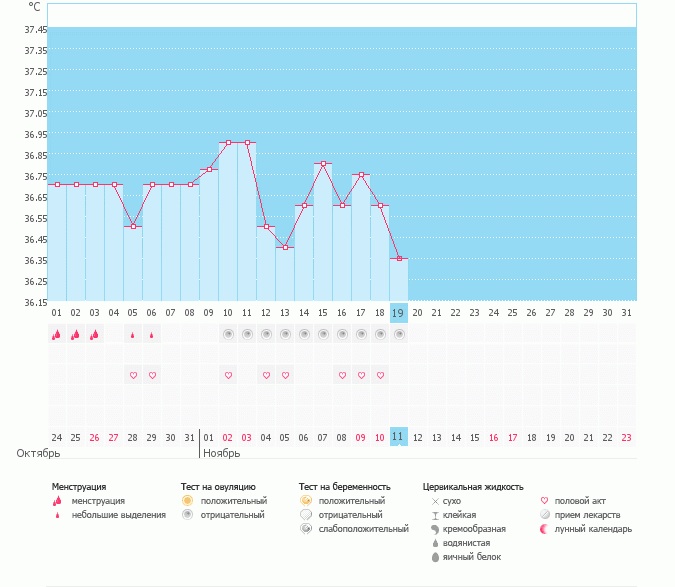Click the temperature point on cycle day 13
The width and height of the screenshot is (675, 587).
[x=285, y=247]
